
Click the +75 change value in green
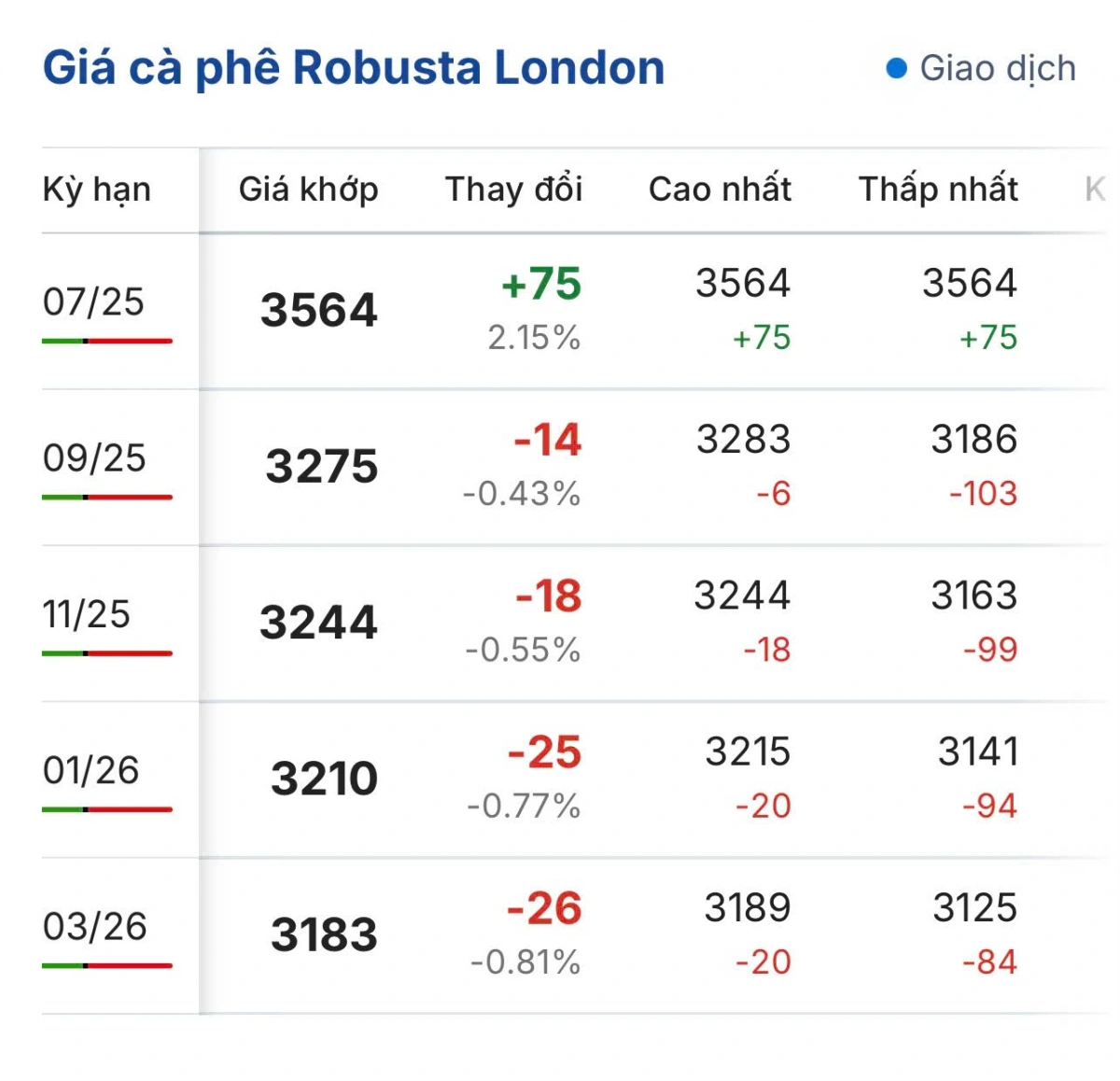[x=541, y=284]
